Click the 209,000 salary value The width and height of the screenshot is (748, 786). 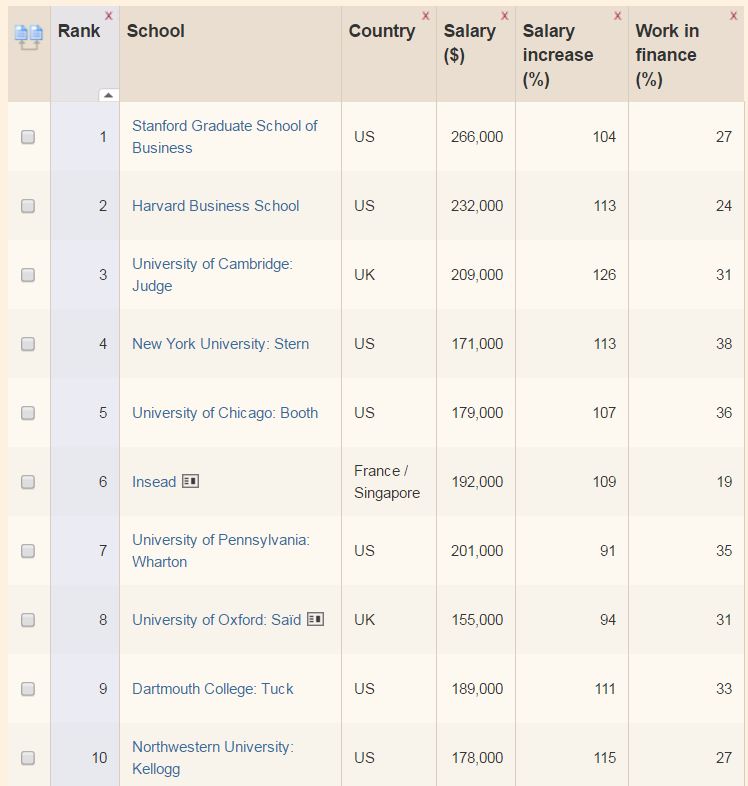click(x=477, y=275)
